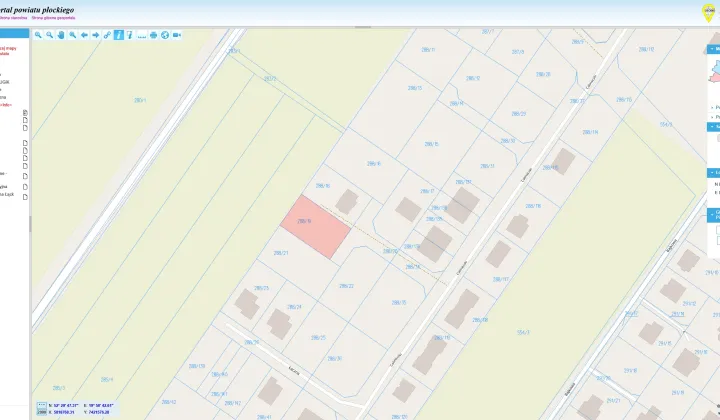Image resolution: width=720 pixels, height=420 pixels.
Task: Click the X coordinate value
Action: pyautogui.click(x=64, y=412)
